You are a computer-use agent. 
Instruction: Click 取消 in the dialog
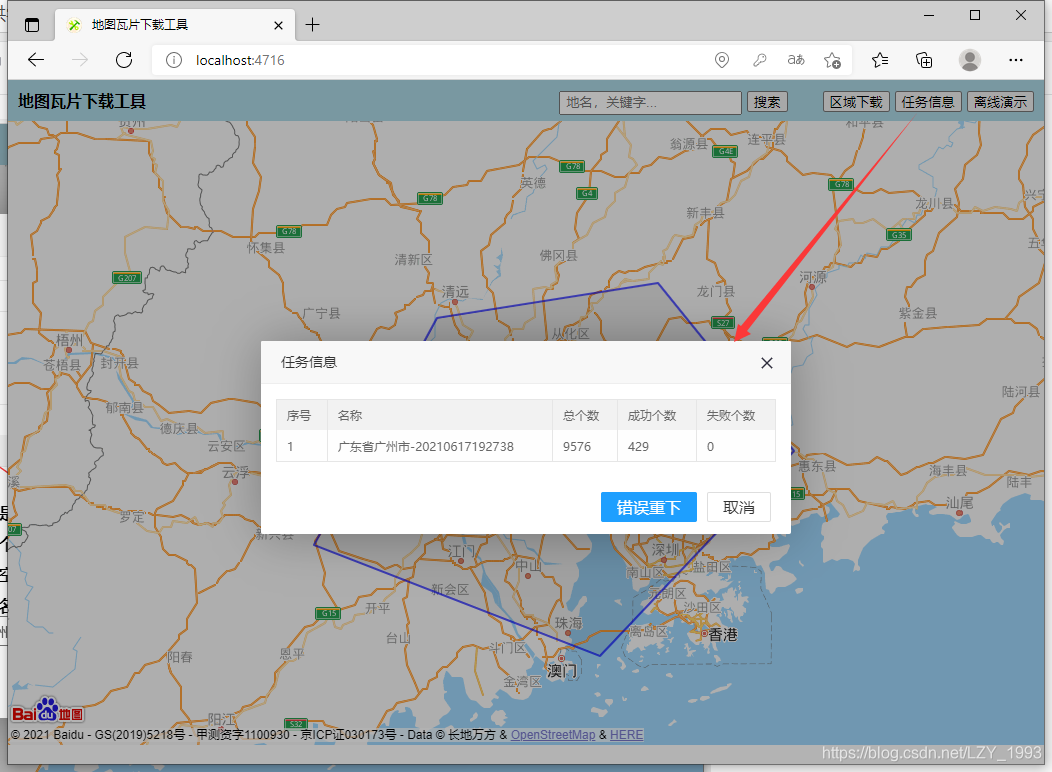tap(739, 507)
